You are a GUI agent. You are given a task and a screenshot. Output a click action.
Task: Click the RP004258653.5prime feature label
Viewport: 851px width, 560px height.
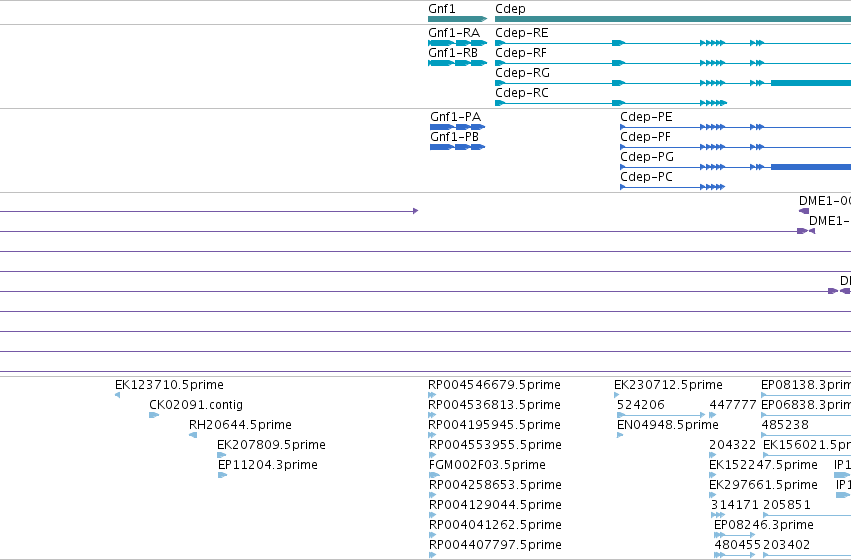click(495, 485)
